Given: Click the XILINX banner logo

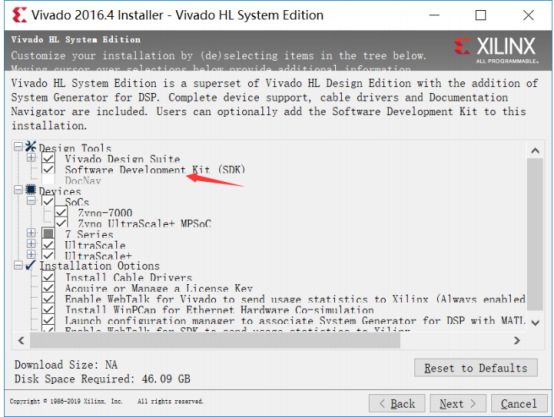Looking at the screenshot, I should coord(496,50).
